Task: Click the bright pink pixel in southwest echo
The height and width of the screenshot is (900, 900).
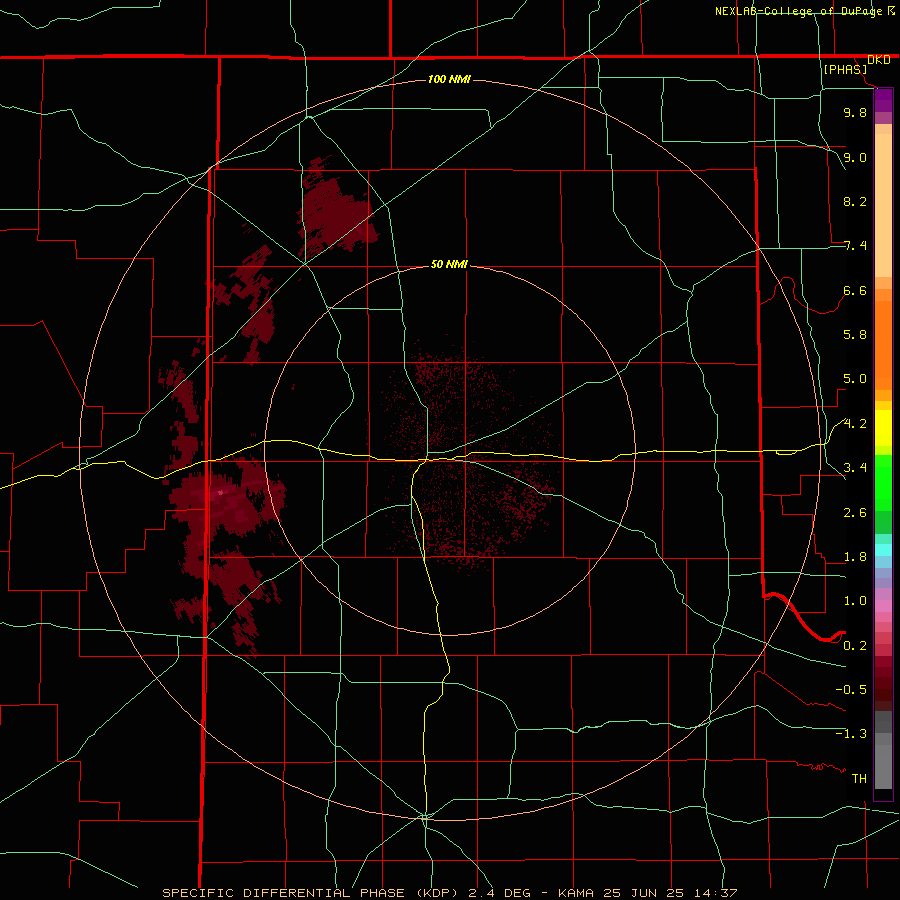Action: 220,492
